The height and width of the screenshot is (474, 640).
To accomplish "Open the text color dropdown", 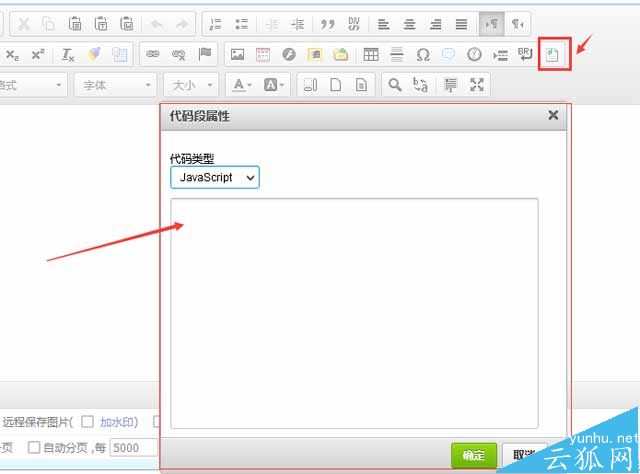I will [x=242, y=85].
